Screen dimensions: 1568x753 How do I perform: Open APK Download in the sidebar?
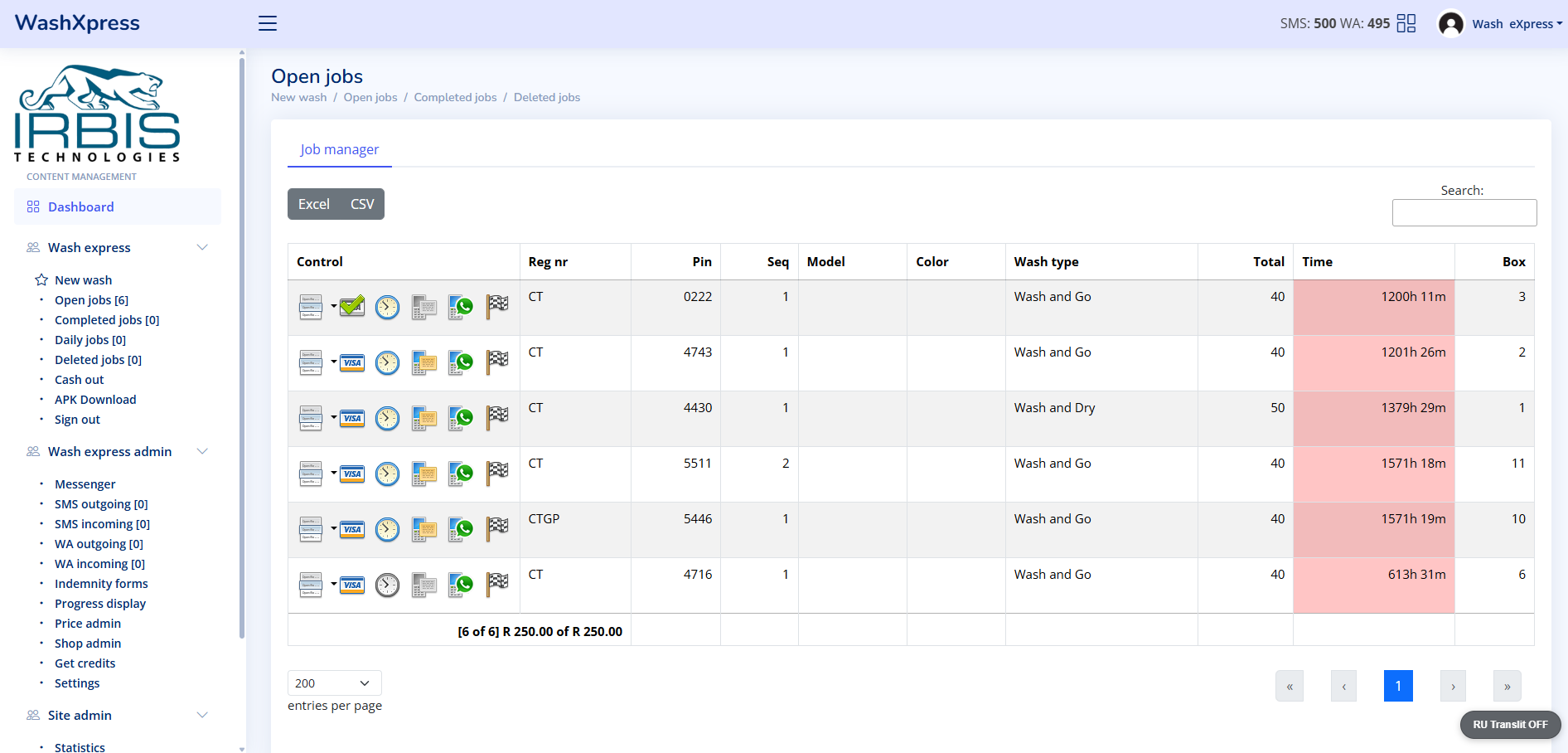tap(95, 400)
